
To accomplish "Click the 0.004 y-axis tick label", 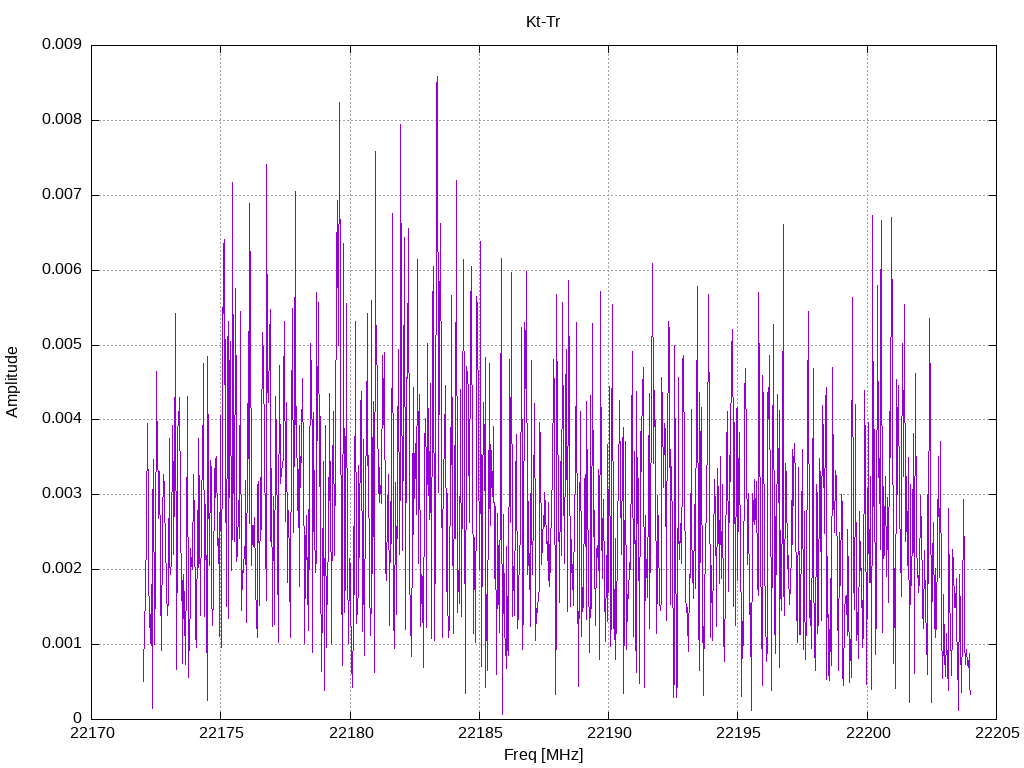I will [x=62, y=419].
